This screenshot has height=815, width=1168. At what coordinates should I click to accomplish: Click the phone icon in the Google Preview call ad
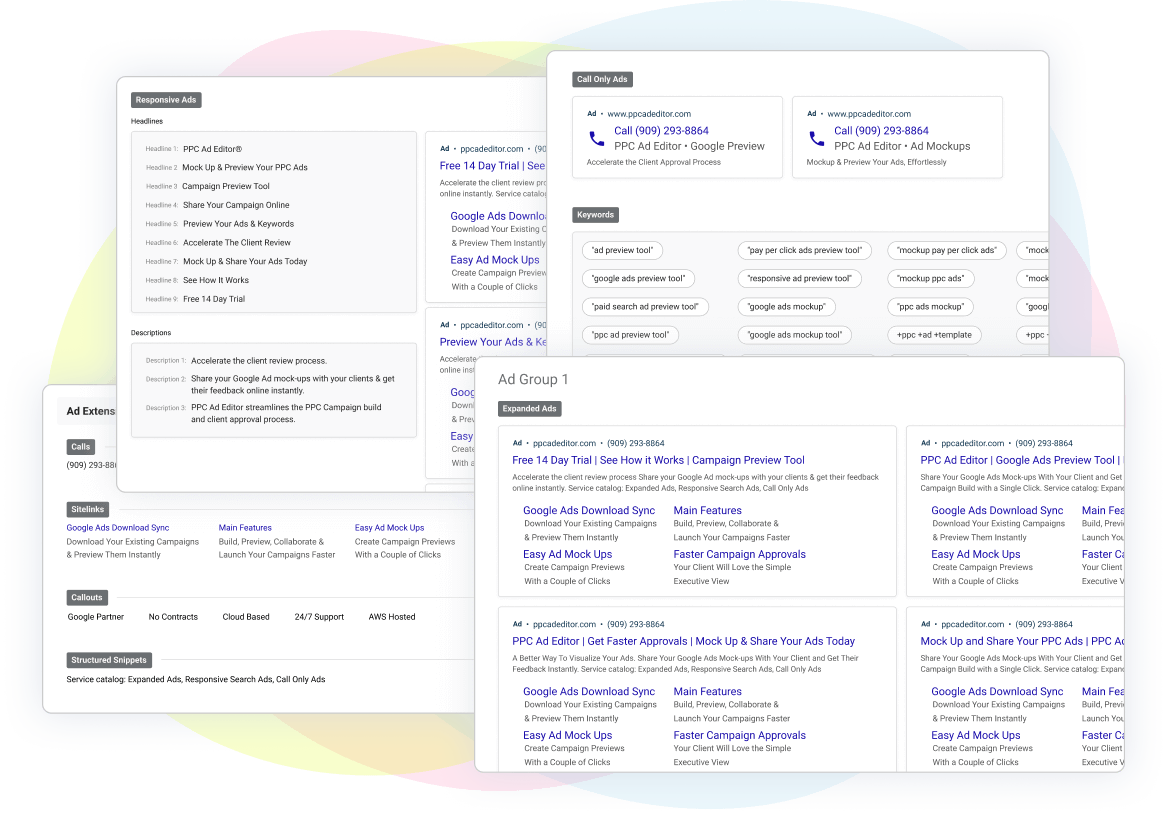tap(596, 139)
